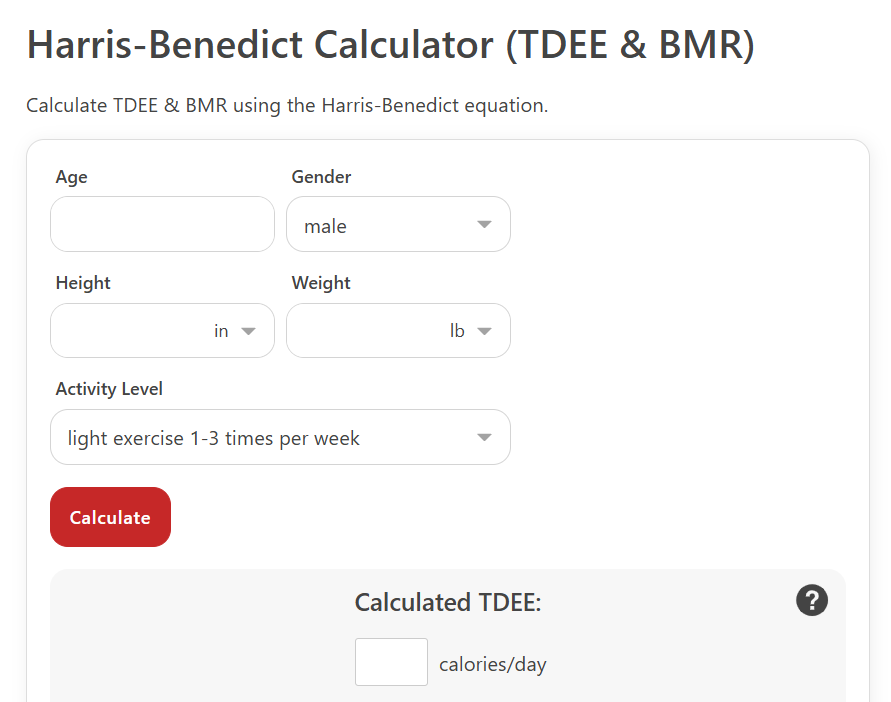Click the question mark help icon
The image size is (891, 702).
[811, 600]
